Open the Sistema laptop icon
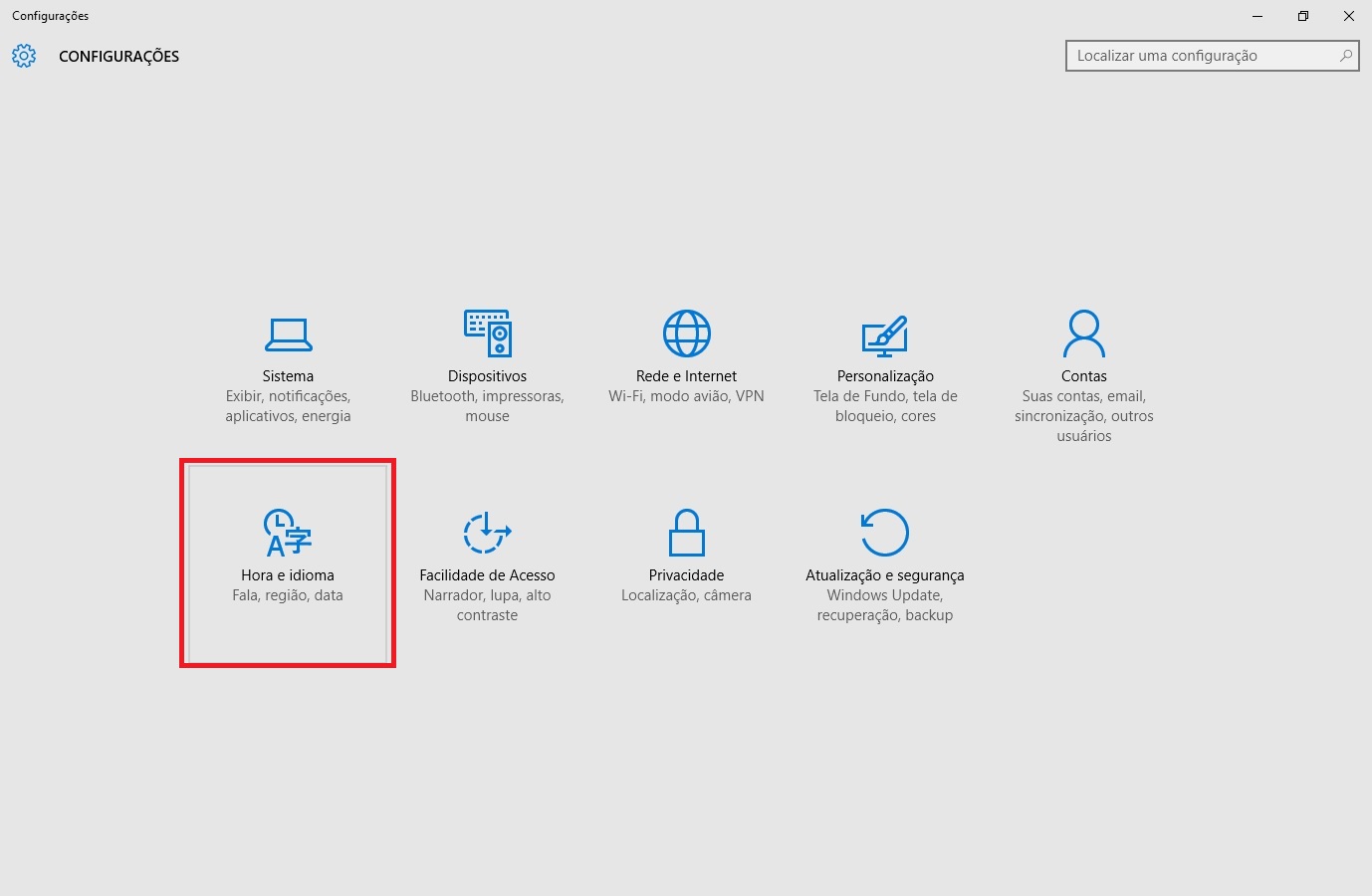The width and height of the screenshot is (1372, 896). (288, 335)
